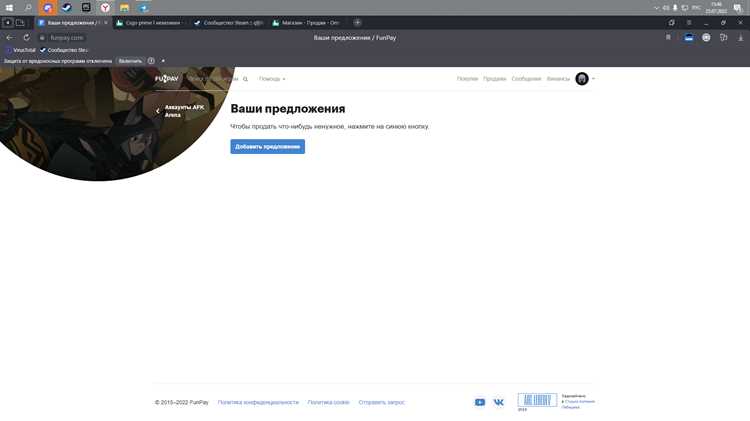Screen dimensions: 750x421
Task: Open the cookie policy footer link
Action: pos(328,402)
